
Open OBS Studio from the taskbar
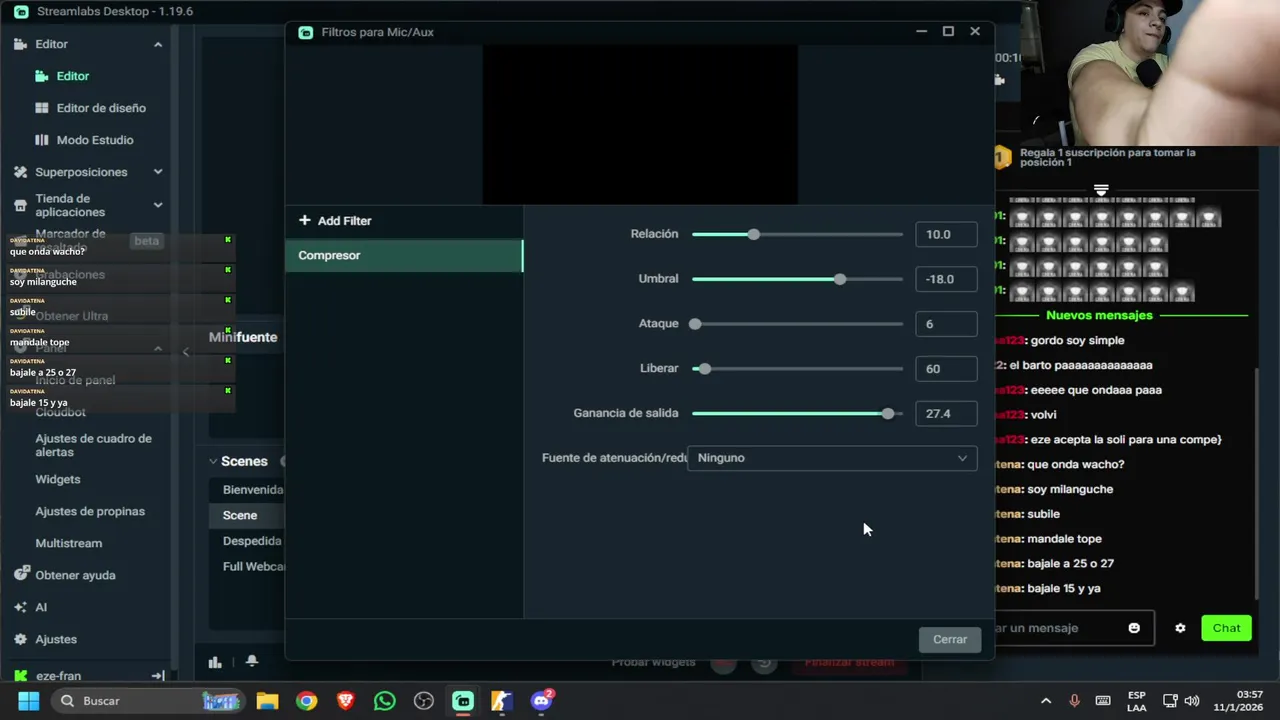(424, 701)
